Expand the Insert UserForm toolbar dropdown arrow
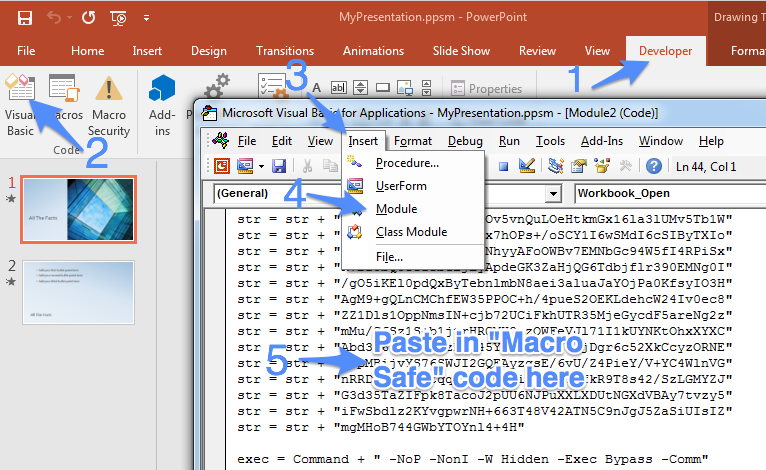The height and width of the screenshot is (470, 766). click(x=261, y=167)
